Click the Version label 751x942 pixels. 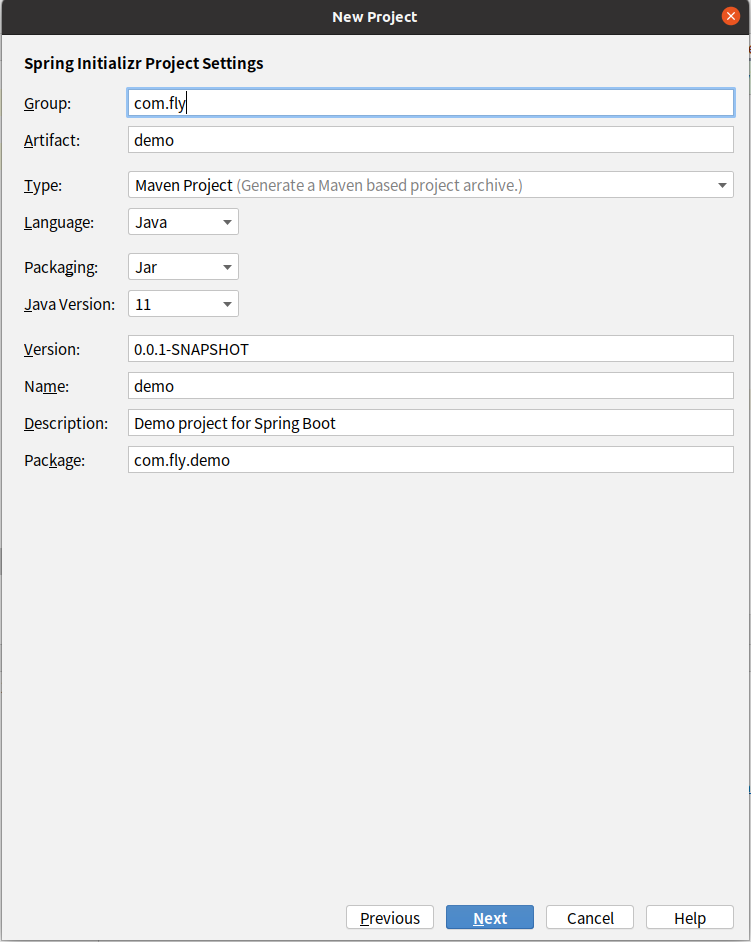(x=52, y=349)
